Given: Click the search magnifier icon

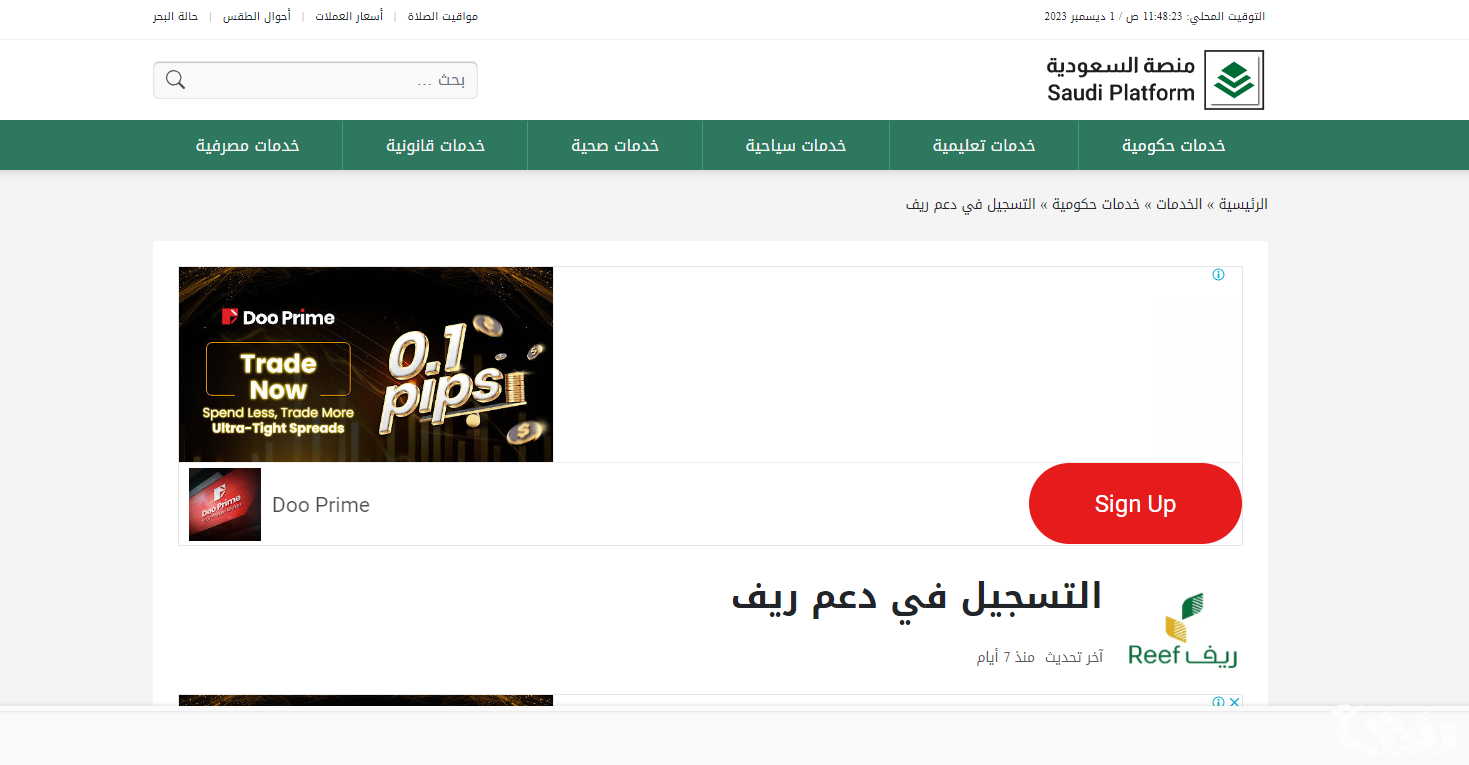Looking at the screenshot, I should coord(176,80).
